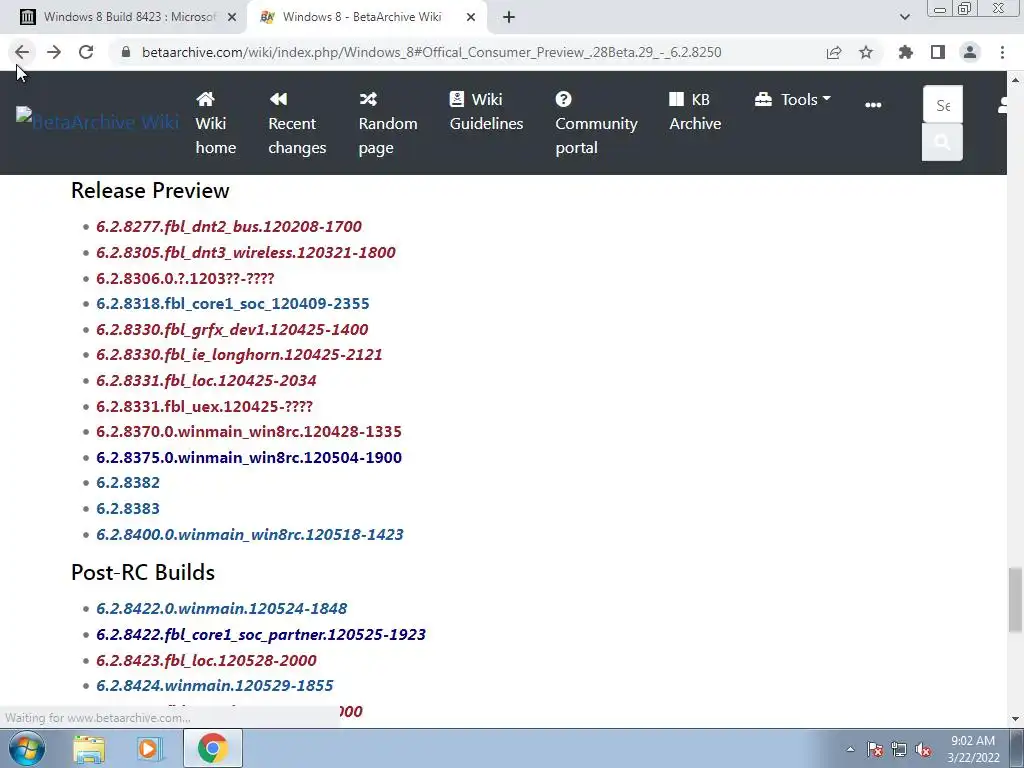Expand the Tools dropdown

793,99
